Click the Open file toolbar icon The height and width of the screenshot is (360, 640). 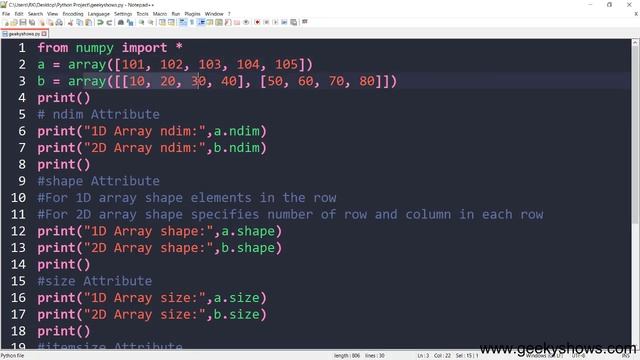pyautogui.click(x=14, y=22)
